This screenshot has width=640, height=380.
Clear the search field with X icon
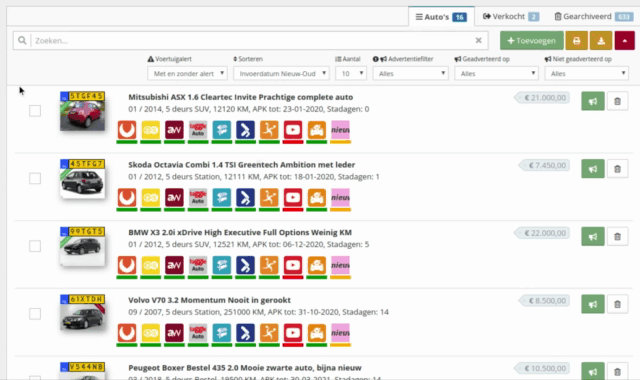478,40
